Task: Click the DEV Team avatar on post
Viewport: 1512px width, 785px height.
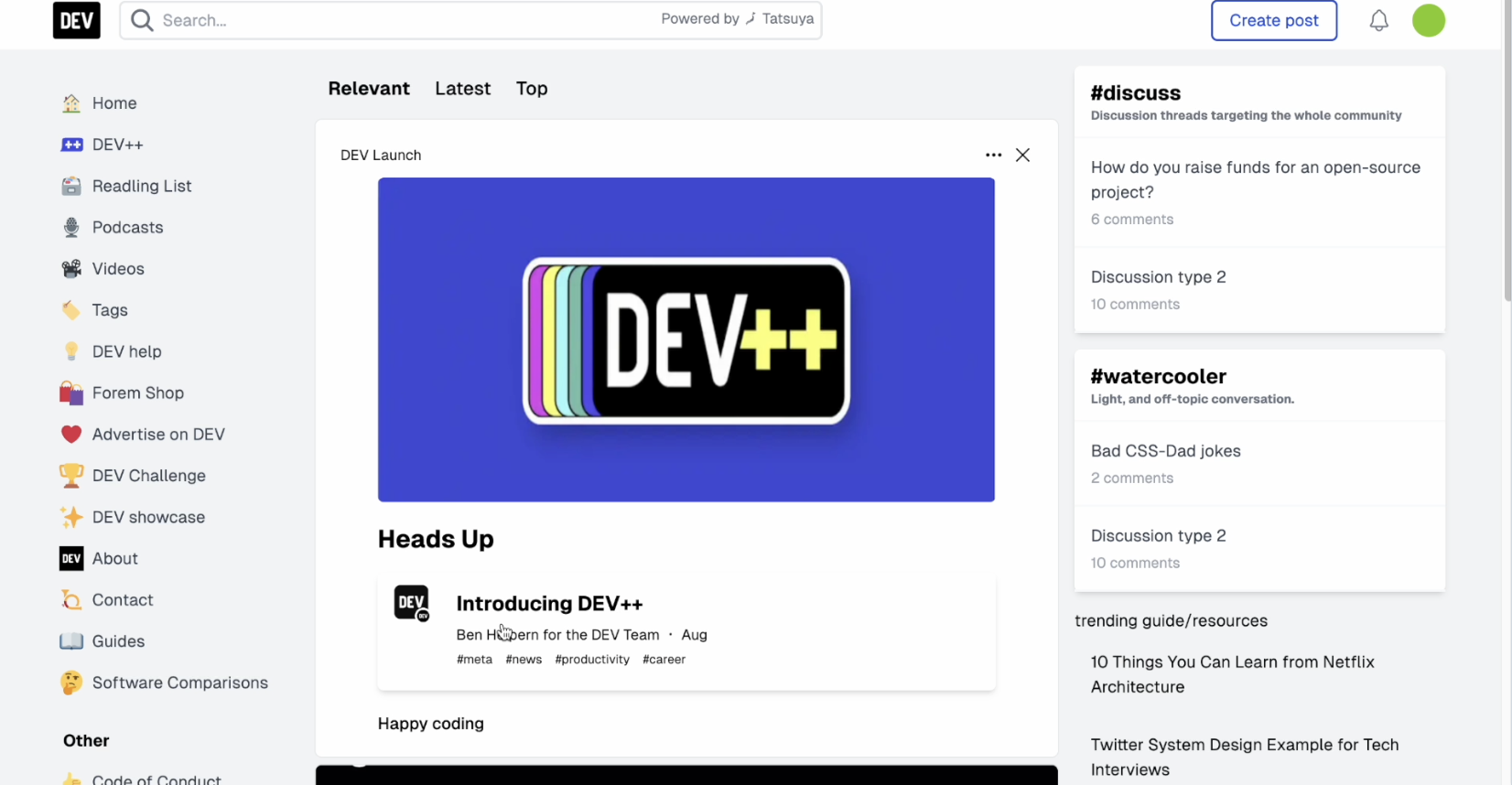Action: [412, 603]
